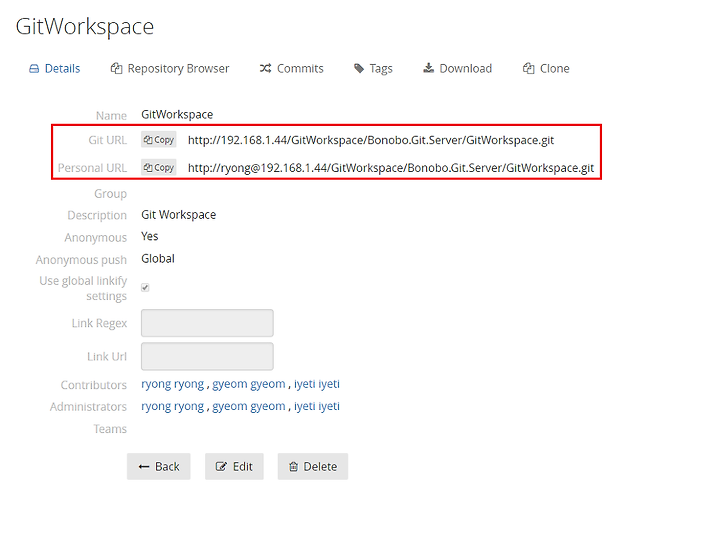Open contributor iyeti iyeti

click(317, 384)
